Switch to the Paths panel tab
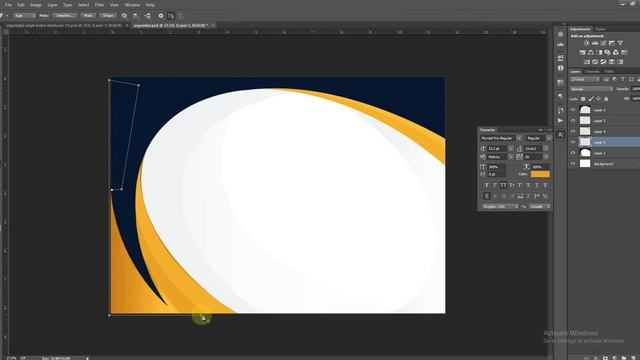 609,71
